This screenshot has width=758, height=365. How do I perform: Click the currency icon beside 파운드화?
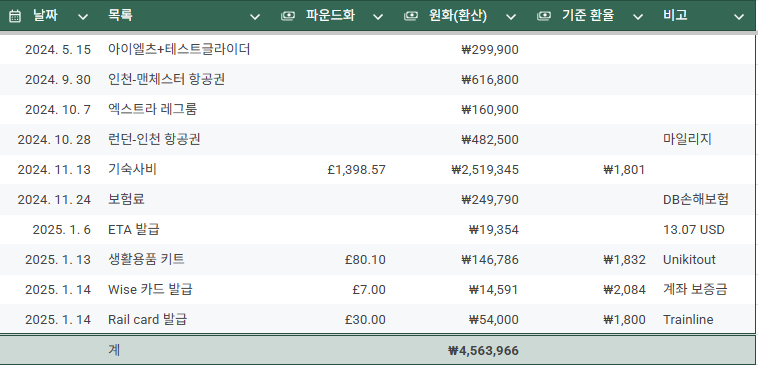(x=288, y=16)
